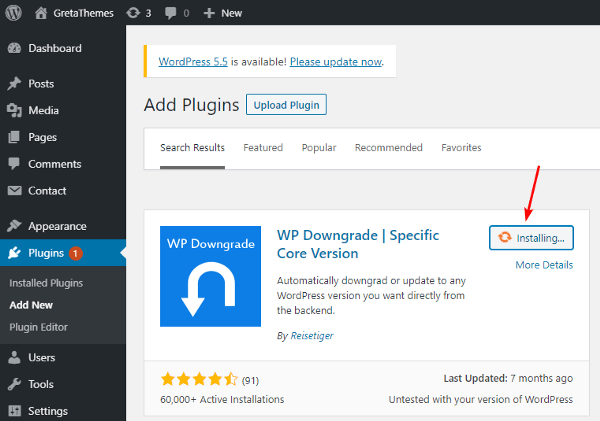Open the Appearance menu
Viewport: 600px width, 421px height.
click(x=57, y=227)
